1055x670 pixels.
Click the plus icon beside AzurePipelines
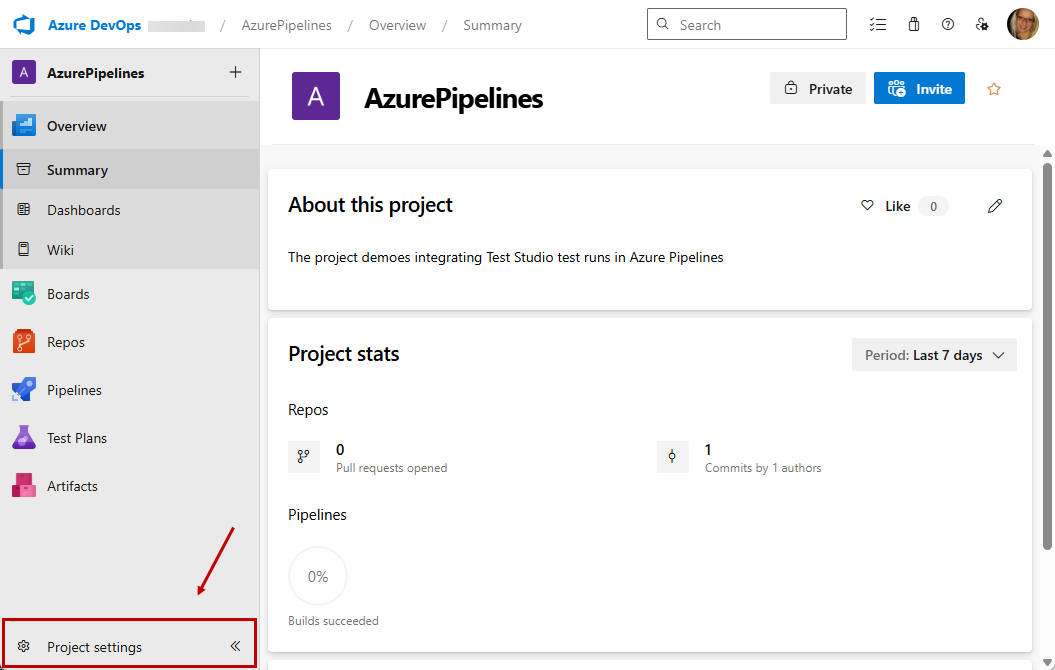(235, 72)
